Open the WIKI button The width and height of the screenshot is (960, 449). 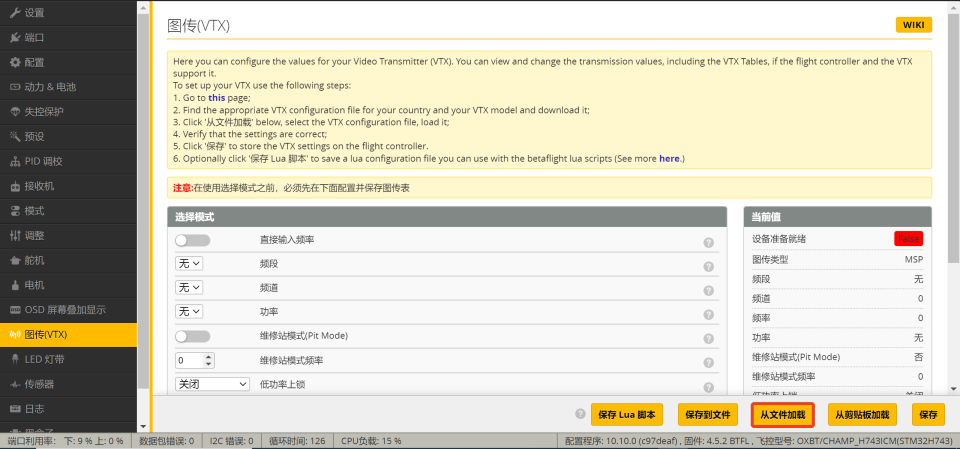[x=913, y=25]
